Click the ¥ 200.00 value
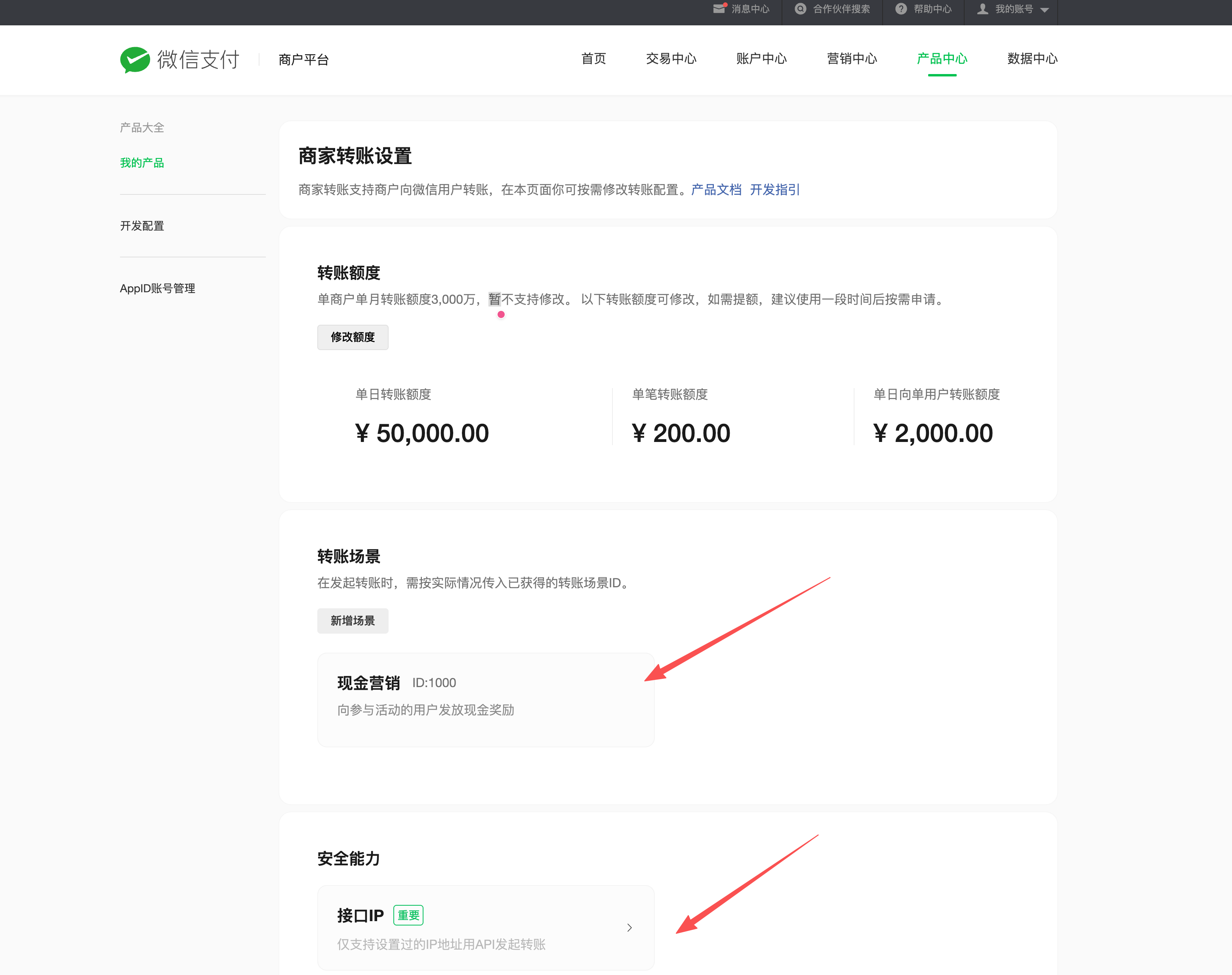Screen dimensions: 1232x975 681,433
